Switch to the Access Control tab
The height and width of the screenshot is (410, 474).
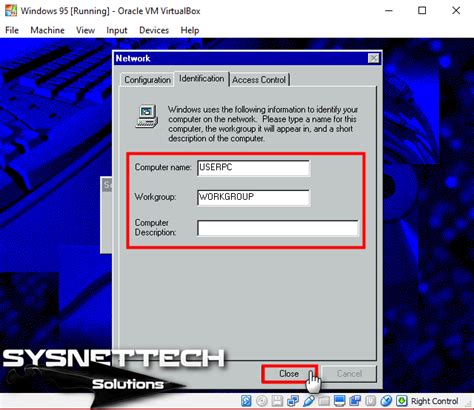click(259, 80)
